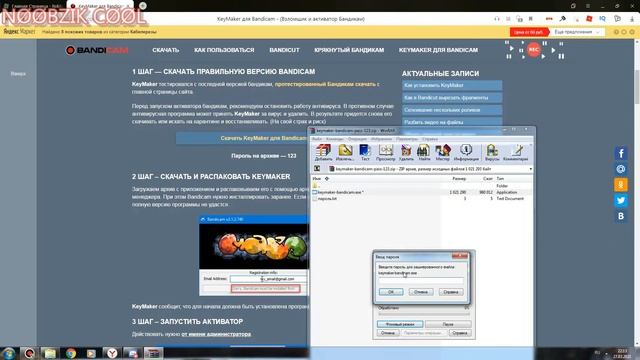
Task: Click the Комментарий (Comment) toolbar icon
Action: (516, 153)
